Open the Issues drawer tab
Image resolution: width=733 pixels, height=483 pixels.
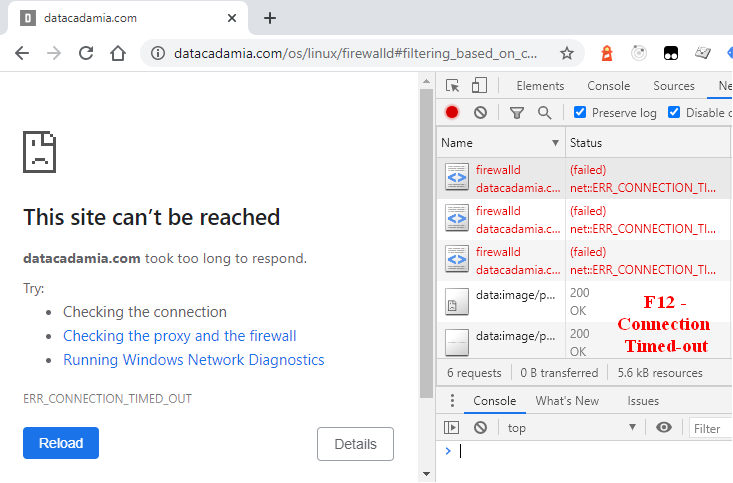pos(643,401)
